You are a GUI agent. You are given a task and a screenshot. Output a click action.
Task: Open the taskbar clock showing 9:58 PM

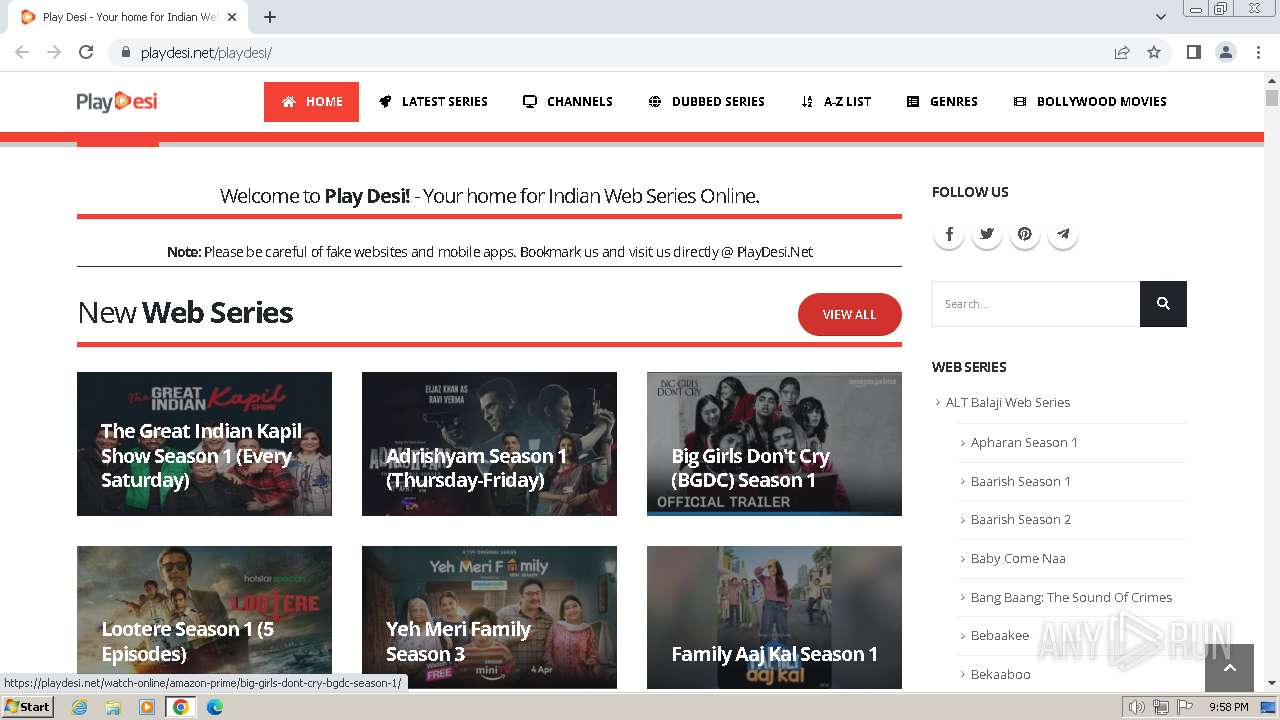1228,707
